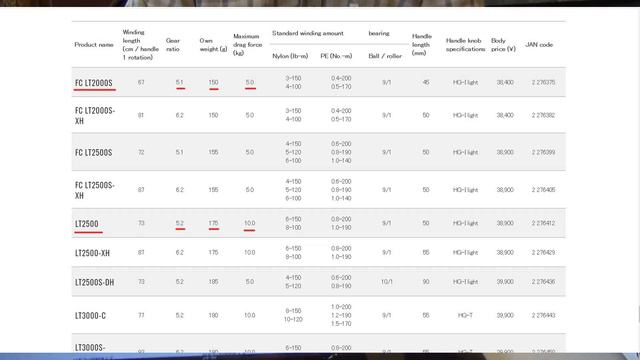Click HG-I light in FC LT2500S-XH row
Screen dimensions: 640x360
465,190
